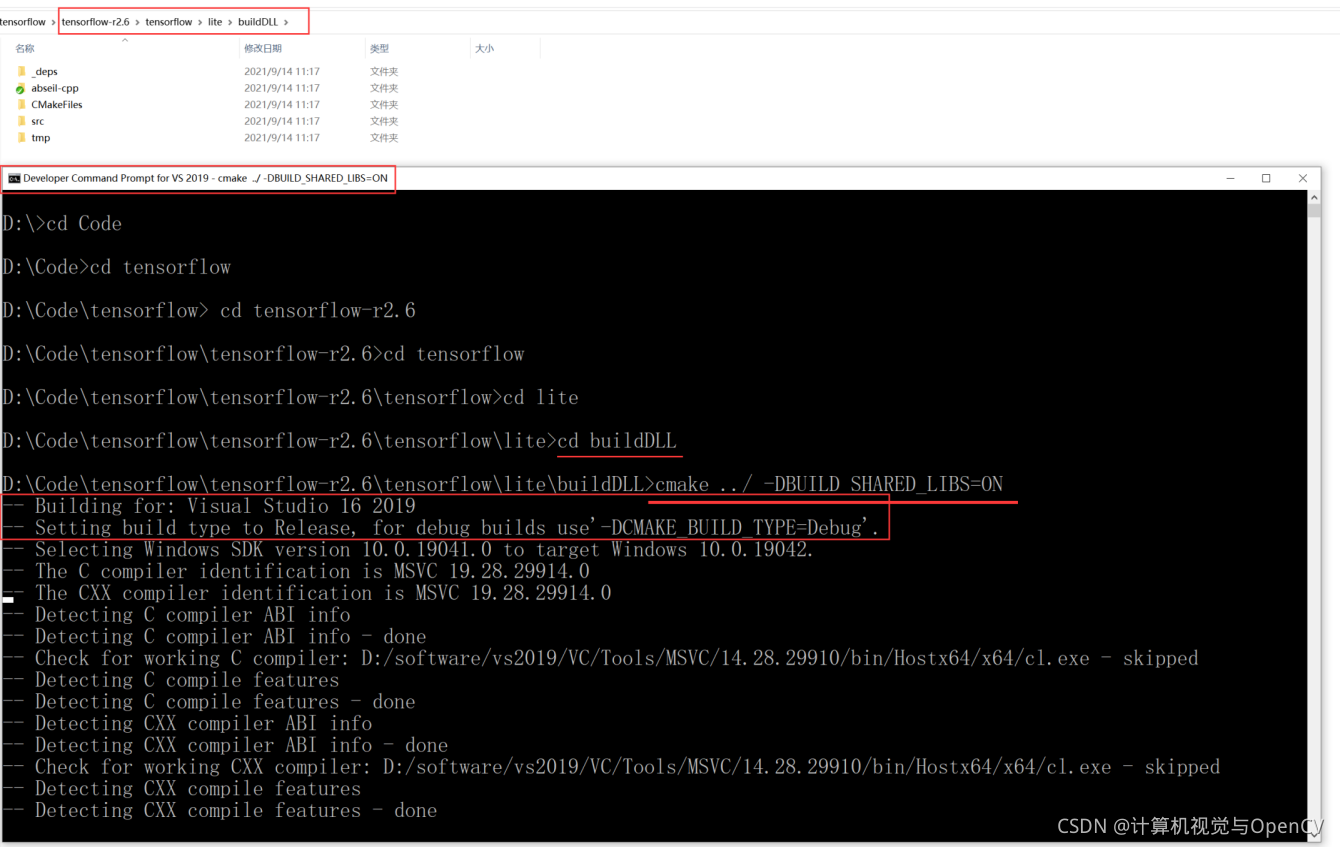The width and height of the screenshot is (1340, 848).
Task: Select the src folder name
Action: tap(37, 121)
